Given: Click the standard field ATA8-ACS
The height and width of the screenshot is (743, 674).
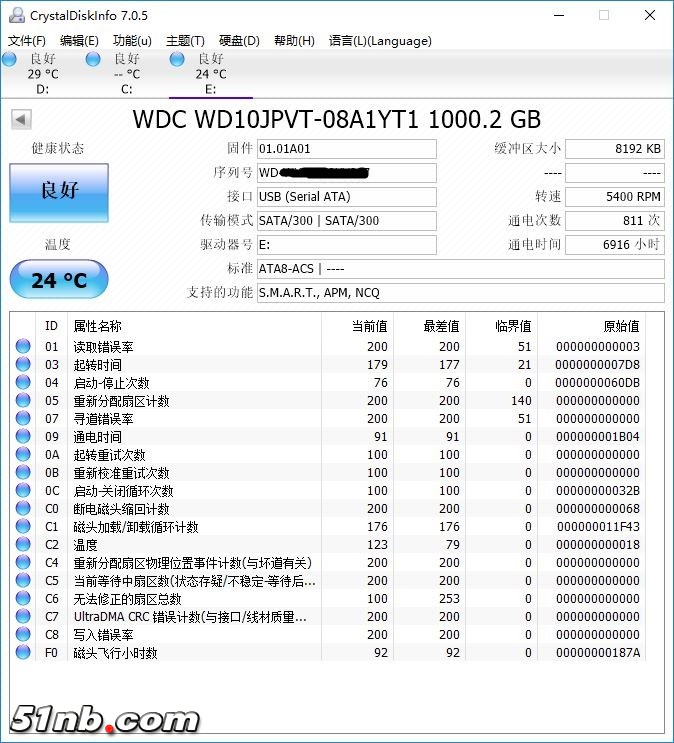Looking at the screenshot, I should click(x=461, y=269).
